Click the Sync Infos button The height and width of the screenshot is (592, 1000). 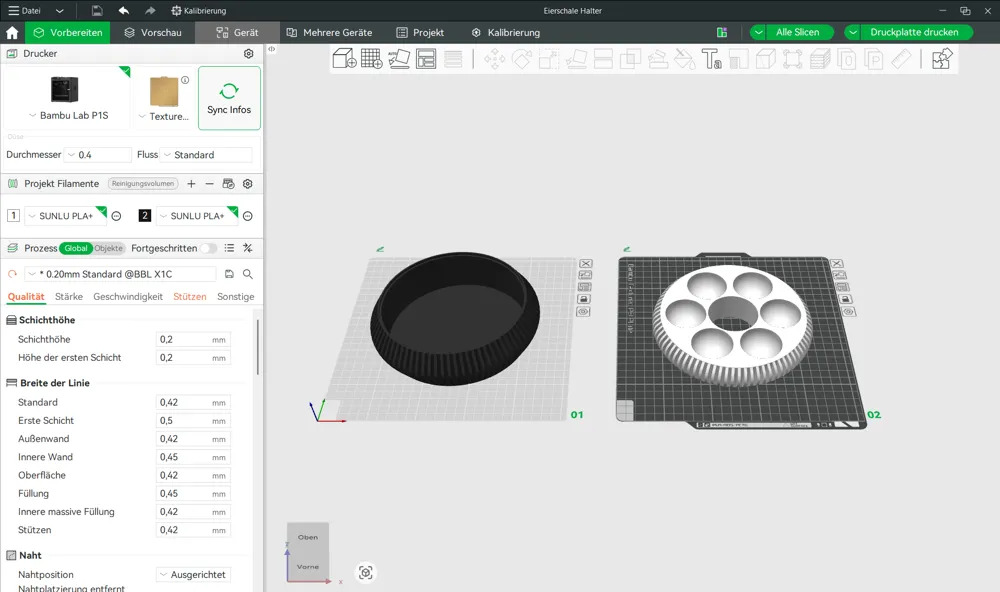point(229,98)
